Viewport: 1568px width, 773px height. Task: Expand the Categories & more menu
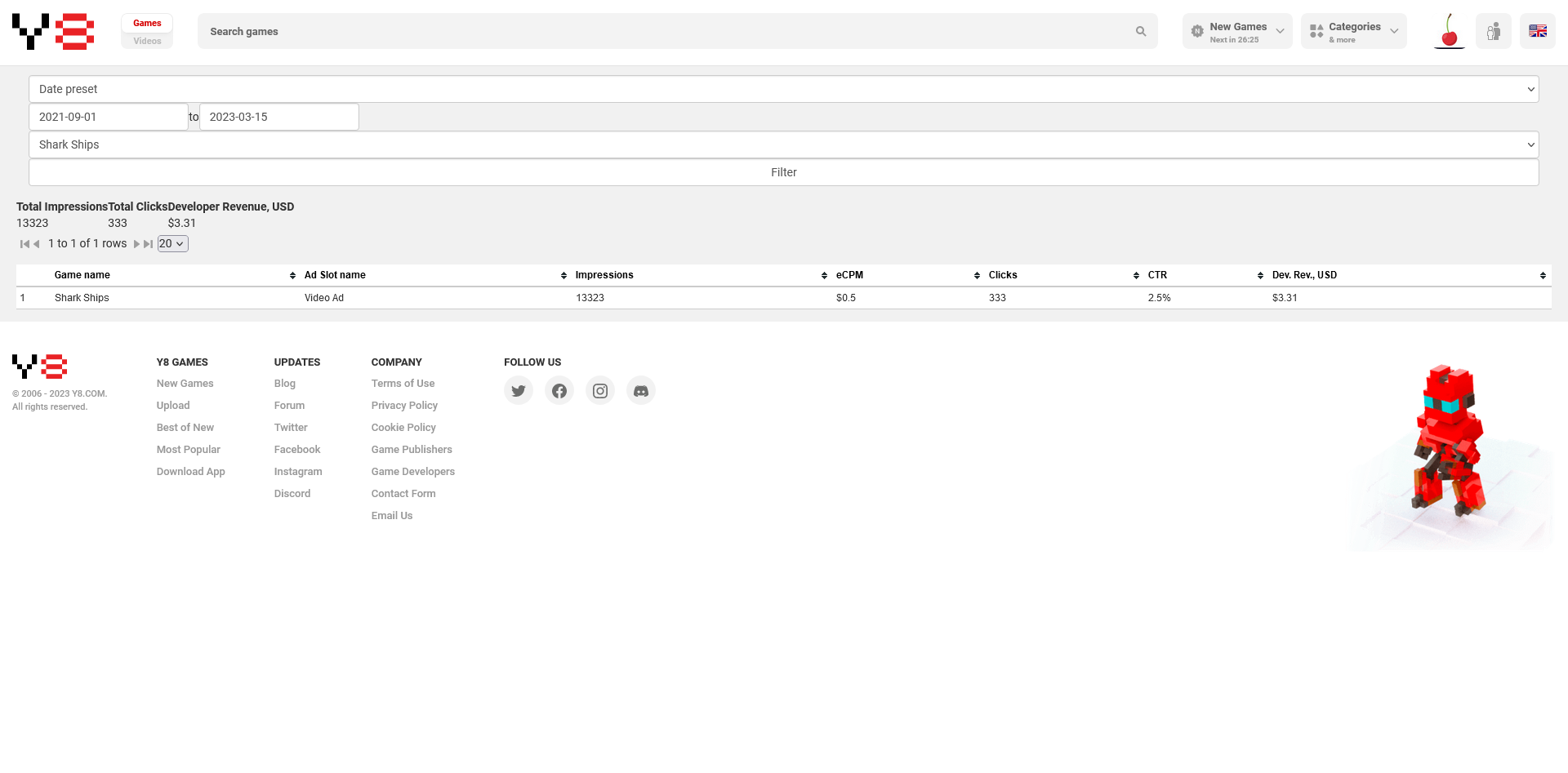[1354, 31]
